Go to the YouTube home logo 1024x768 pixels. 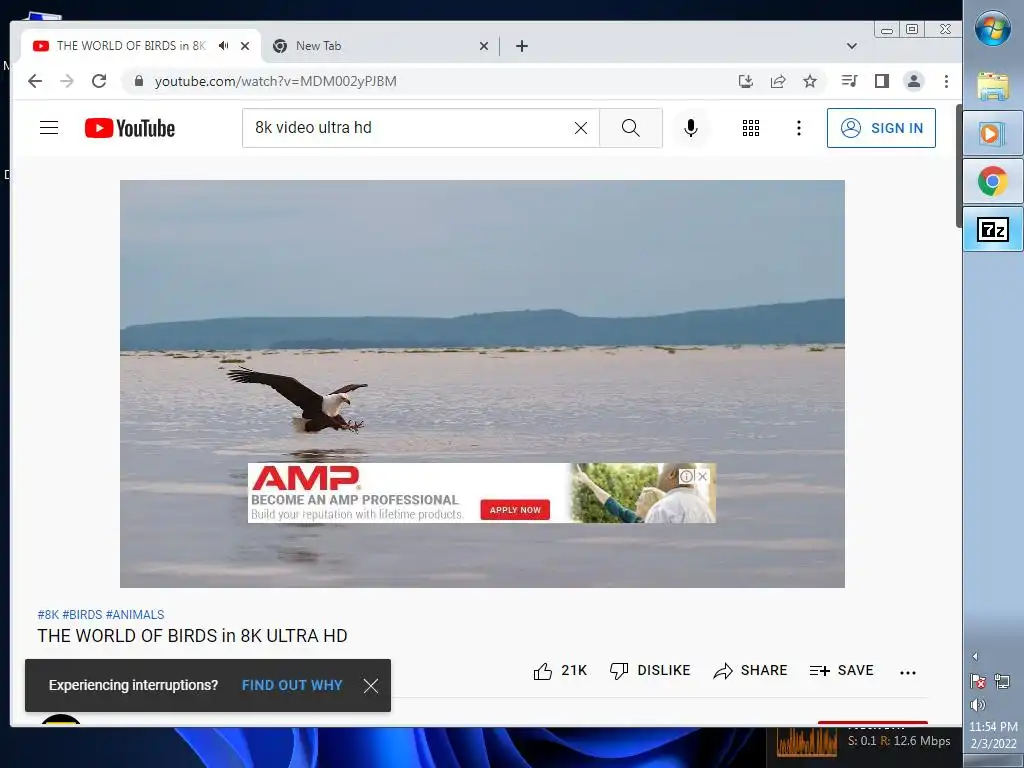point(130,128)
